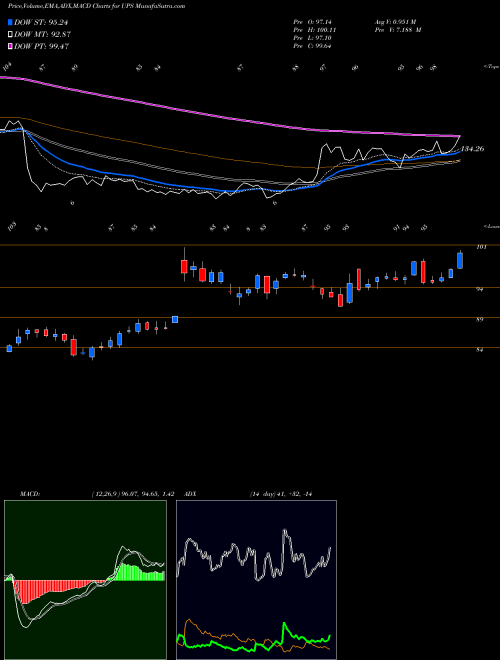
Task: Select the 'DOW PT: 99.47' legend label
Action: click(x=42, y=46)
